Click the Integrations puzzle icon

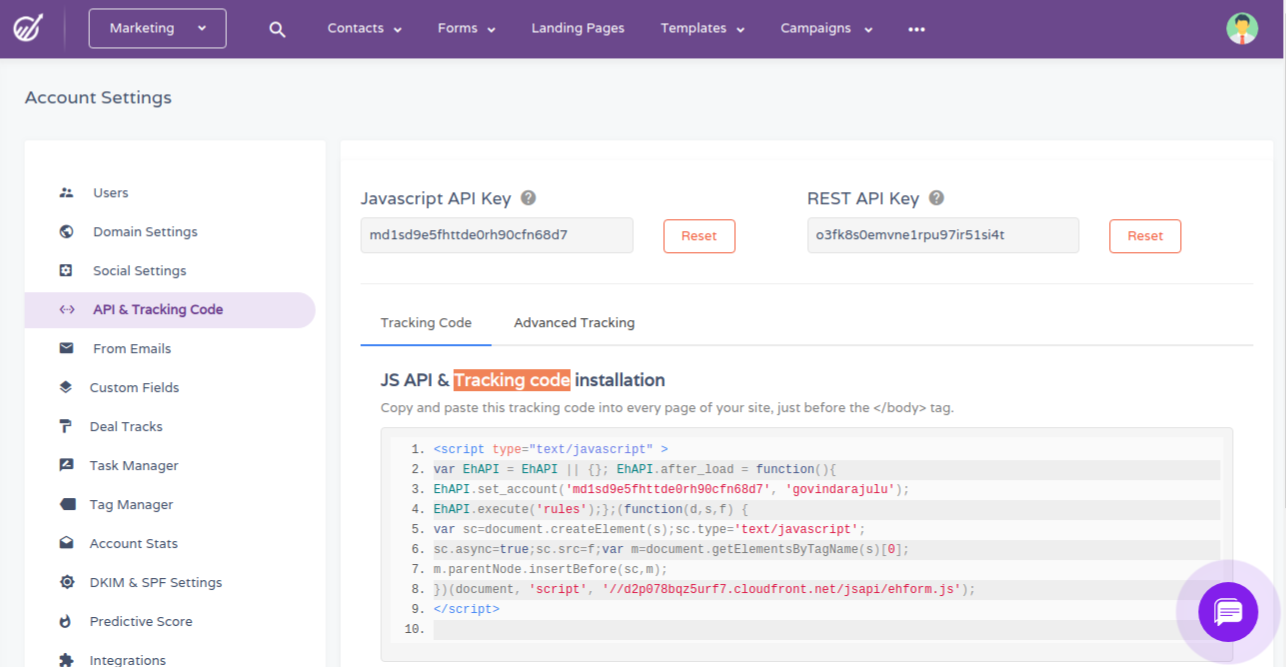coord(67,660)
